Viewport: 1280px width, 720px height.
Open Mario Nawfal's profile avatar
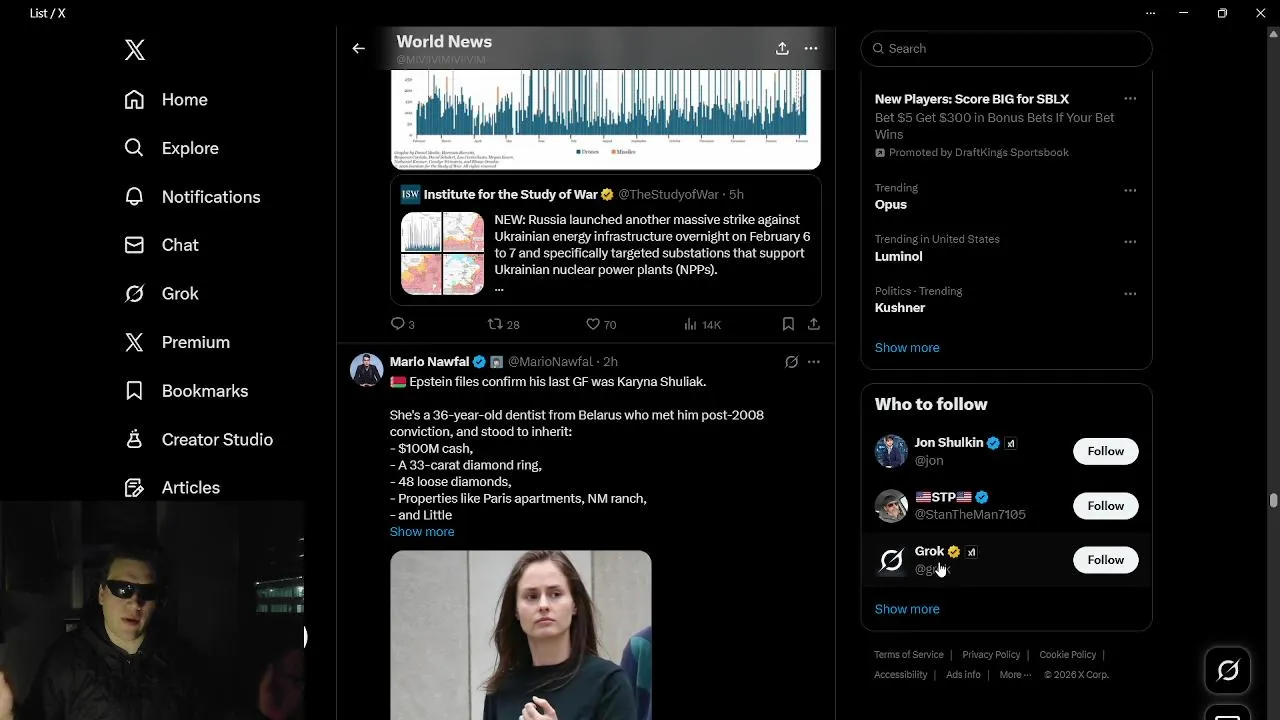pyautogui.click(x=367, y=370)
